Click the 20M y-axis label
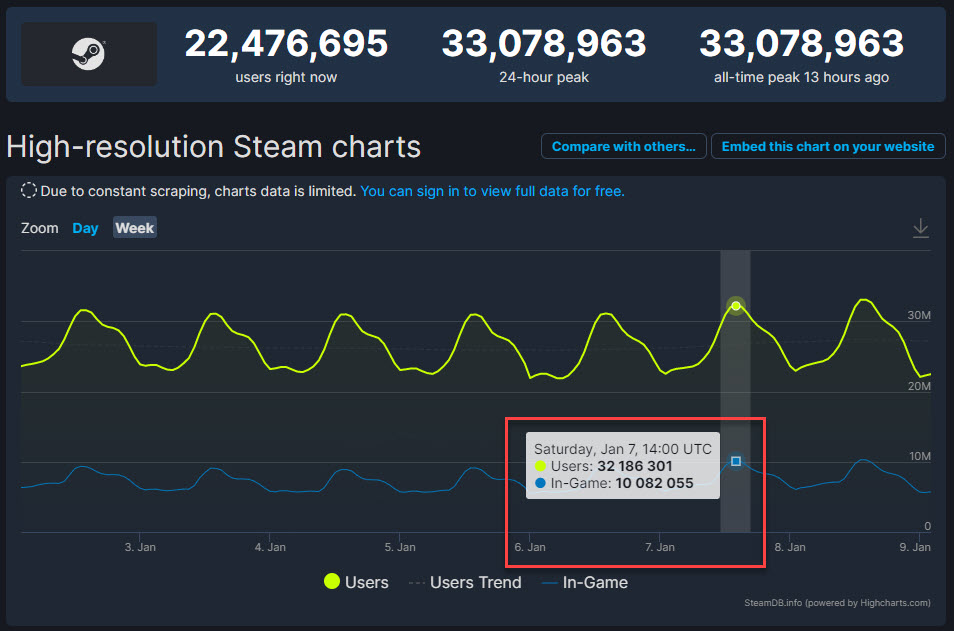This screenshot has height=631, width=954. click(x=919, y=386)
